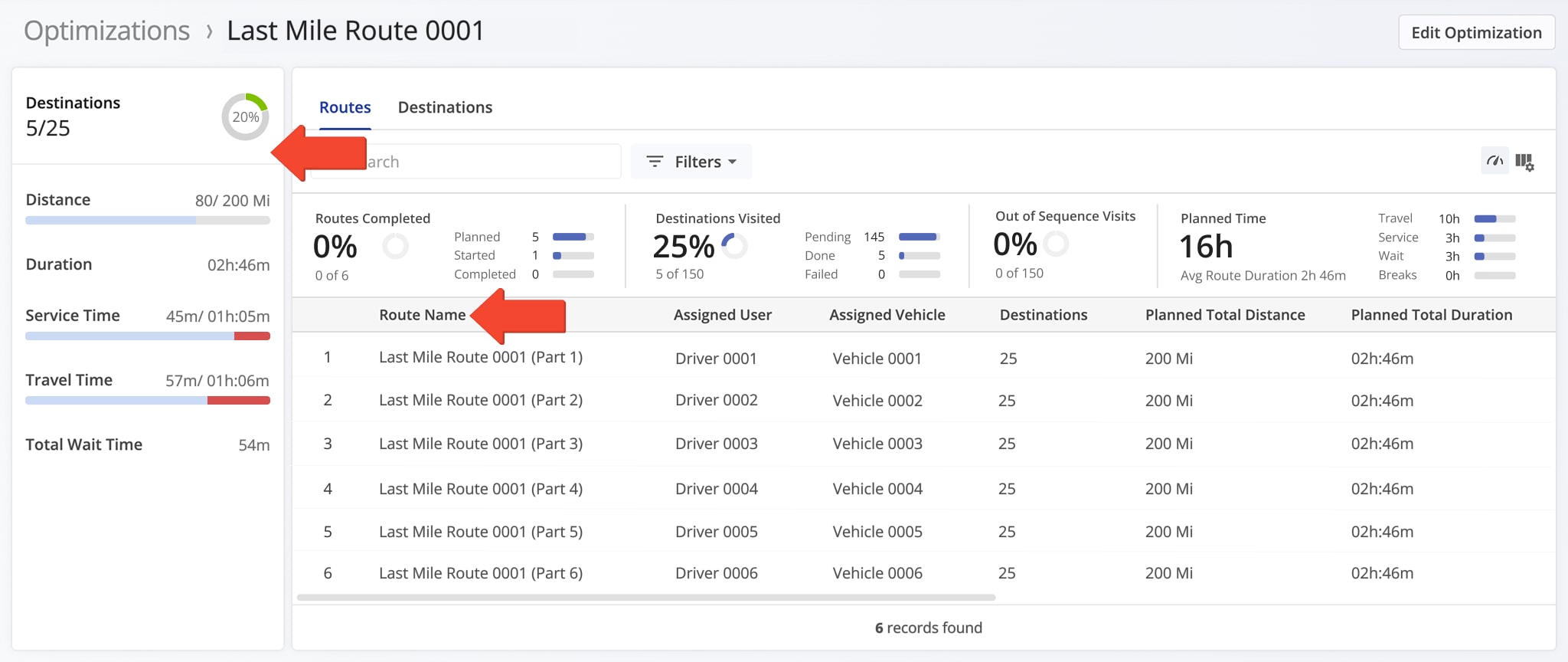
Task: Select Driver 0006 cell
Action: pyautogui.click(x=716, y=573)
